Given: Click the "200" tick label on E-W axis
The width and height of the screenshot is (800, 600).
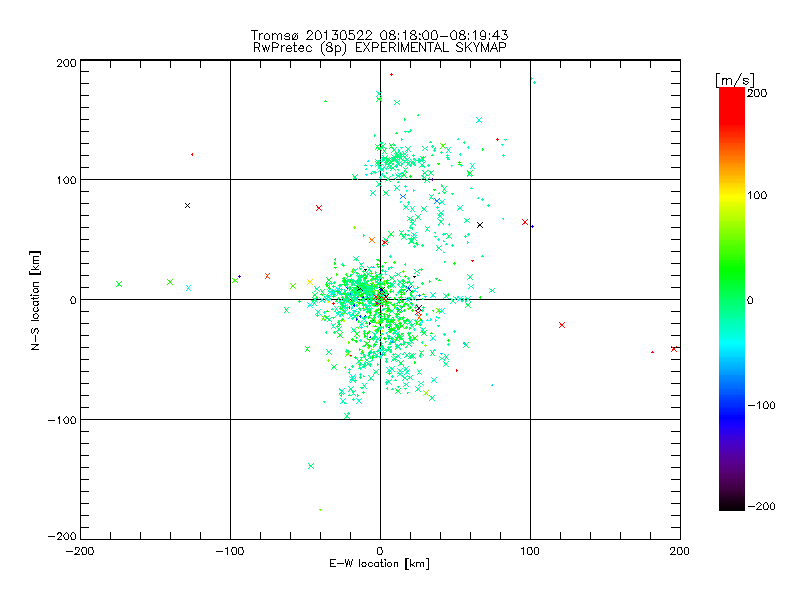Looking at the screenshot, I should coord(680,551).
